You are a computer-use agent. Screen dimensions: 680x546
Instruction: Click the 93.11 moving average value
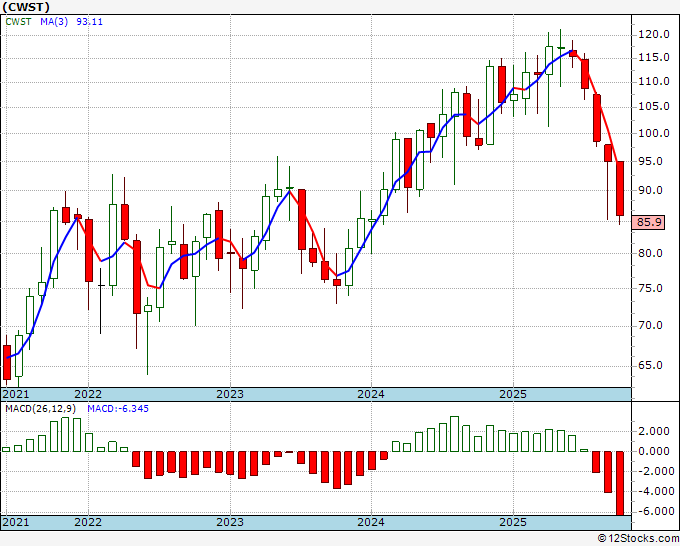coord(90,22)
